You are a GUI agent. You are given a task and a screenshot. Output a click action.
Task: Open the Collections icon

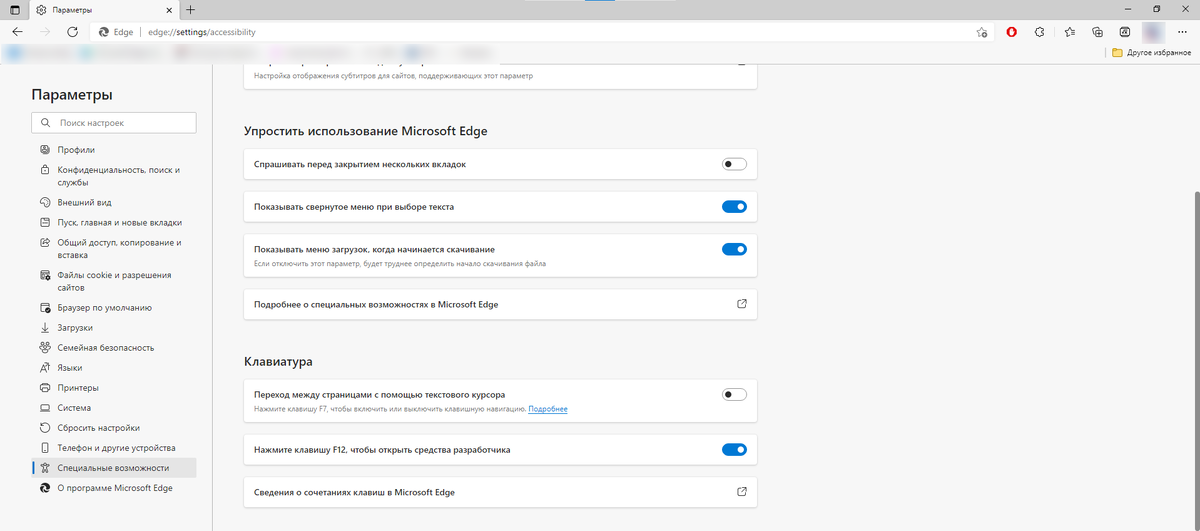coord(1097,32)
